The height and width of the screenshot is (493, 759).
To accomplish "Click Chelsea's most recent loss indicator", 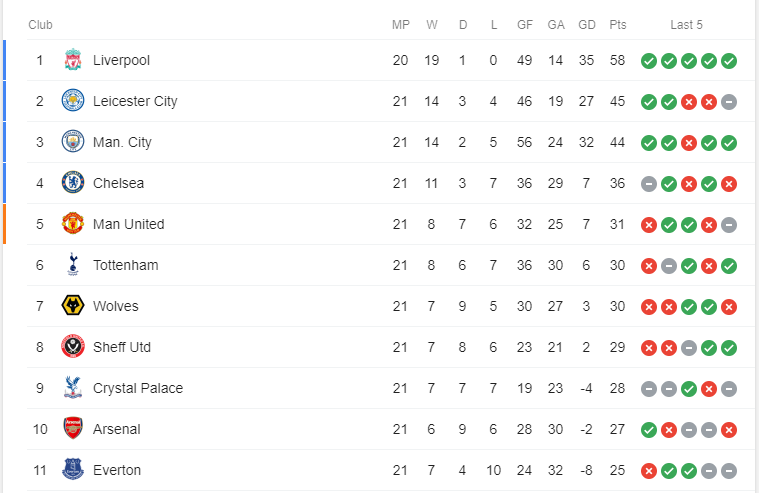I will click(729, 184).
